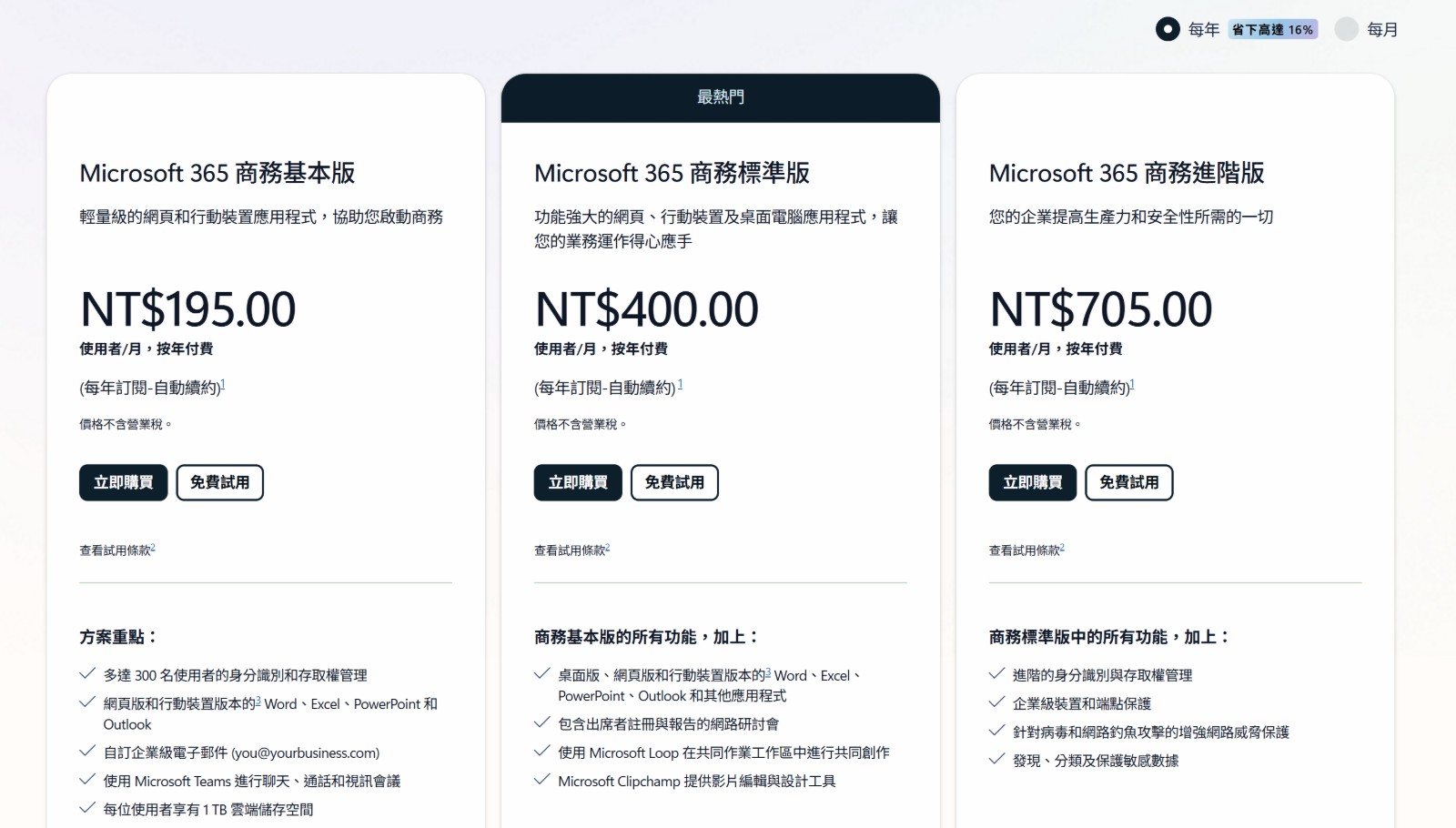
Task: Click the 最熱門 banner on 商務標準版
Action: 720,97
